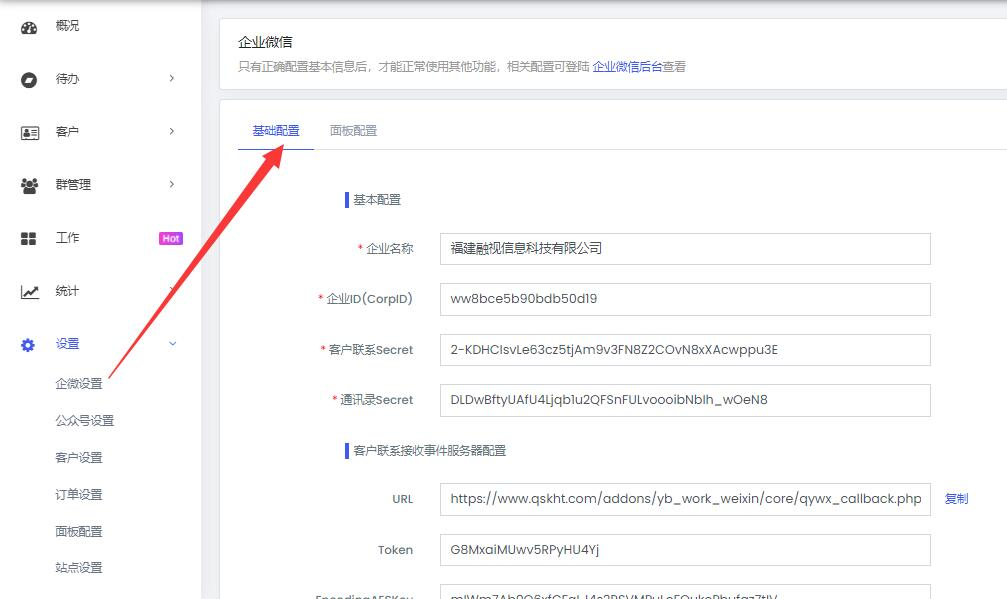Click the 概况 dashboard icon

tap(29, 28)
